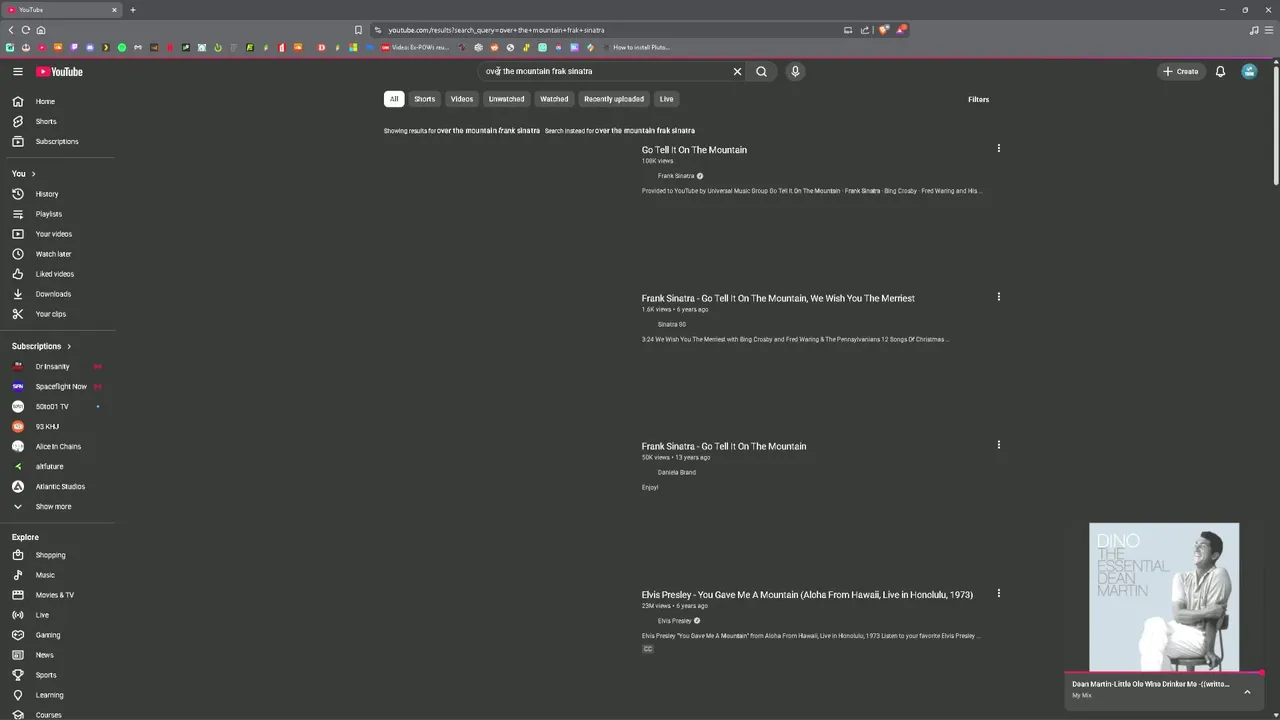Reload the page using the browser refresh icon
This screenshot has width=1280, height=720.
[25, 30]
